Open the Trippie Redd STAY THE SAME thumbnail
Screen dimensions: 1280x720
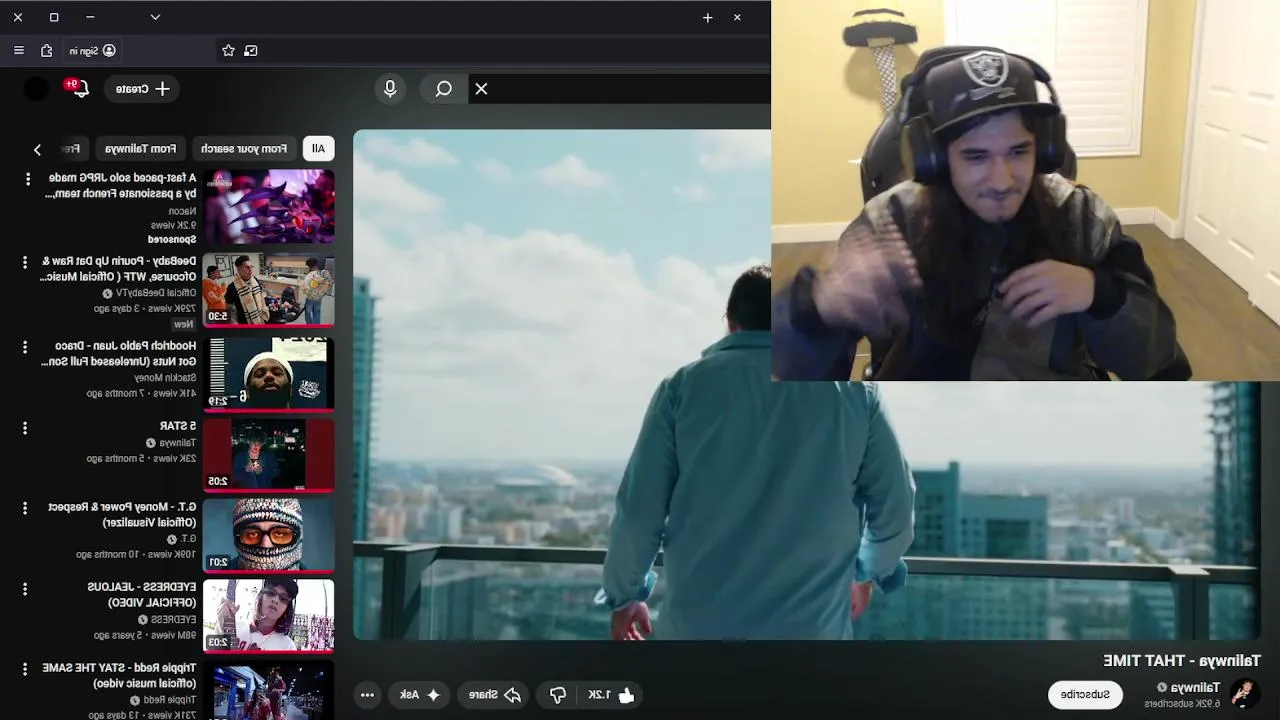click(x=269, y=690)
